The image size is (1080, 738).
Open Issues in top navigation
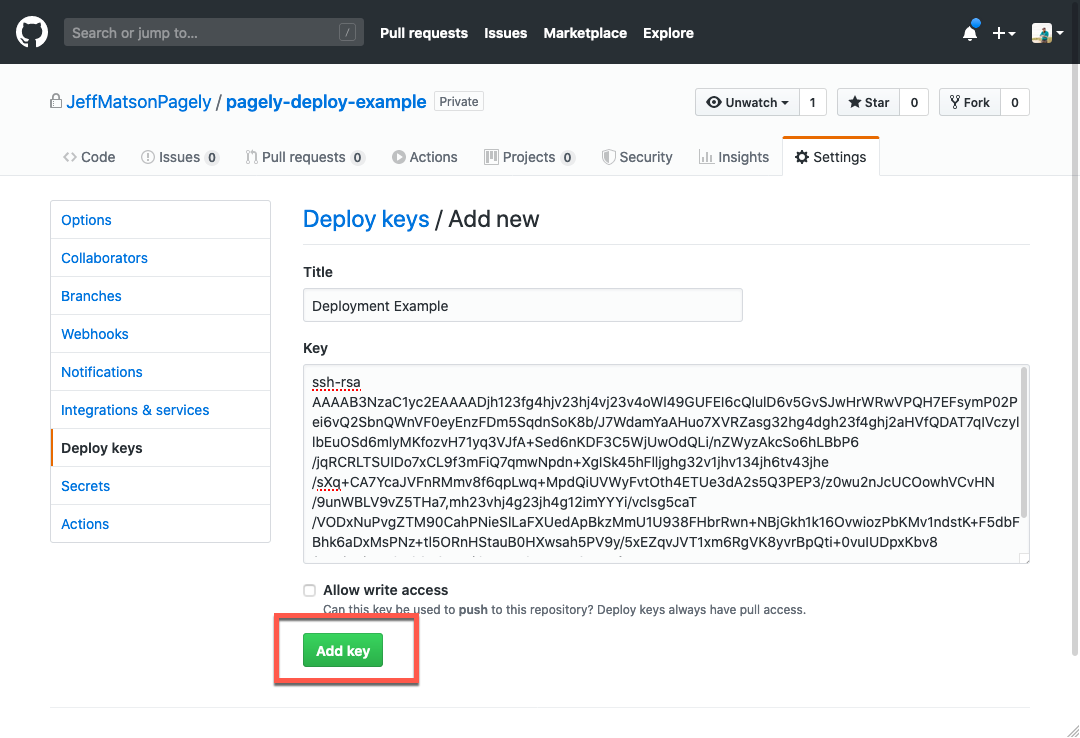point(506,33)
